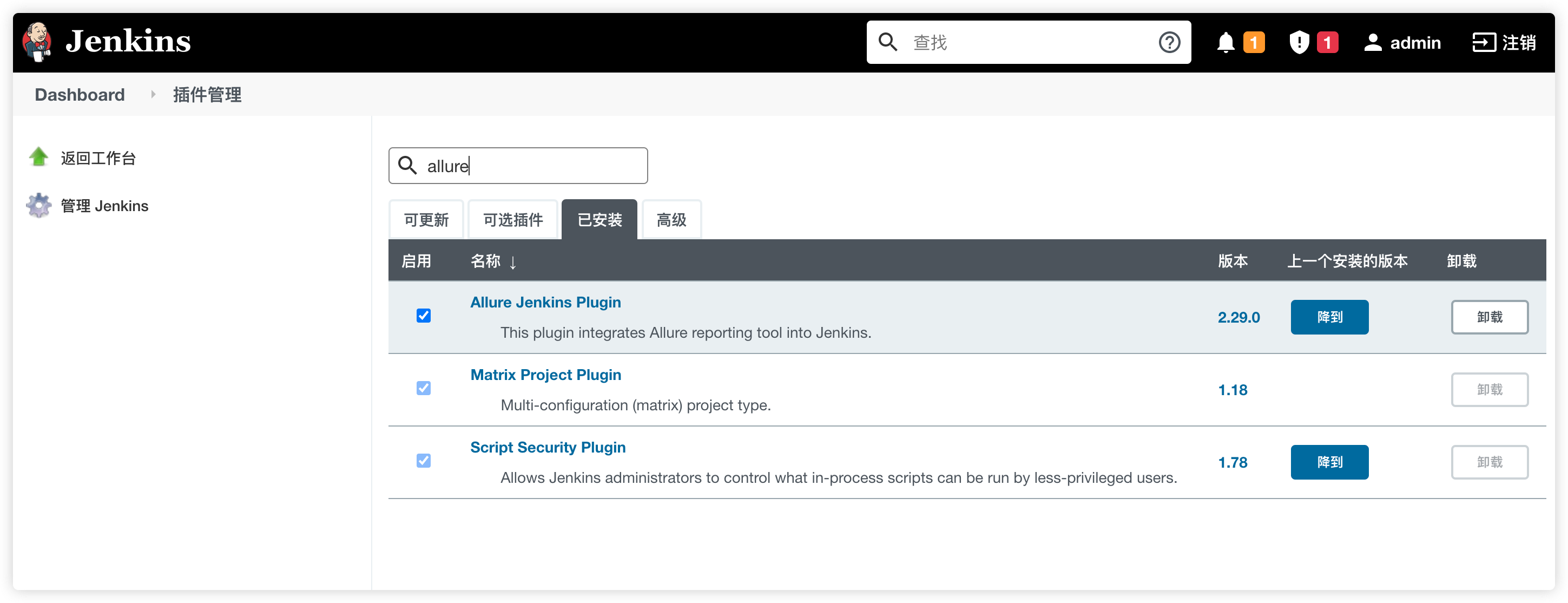This screenshot has height=603, width=1568.
Task: Open the Script Security Plugin link
Action: click(x=548, y=447)
